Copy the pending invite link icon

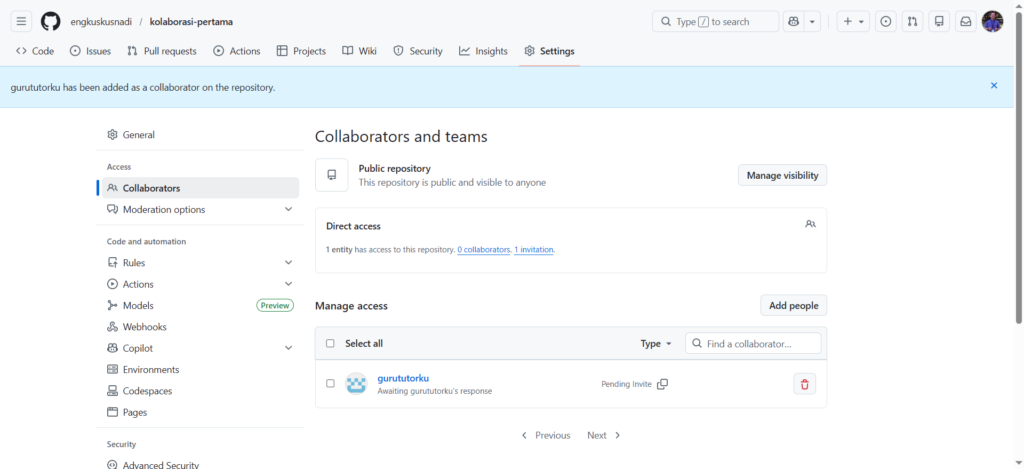pos(662,384)
